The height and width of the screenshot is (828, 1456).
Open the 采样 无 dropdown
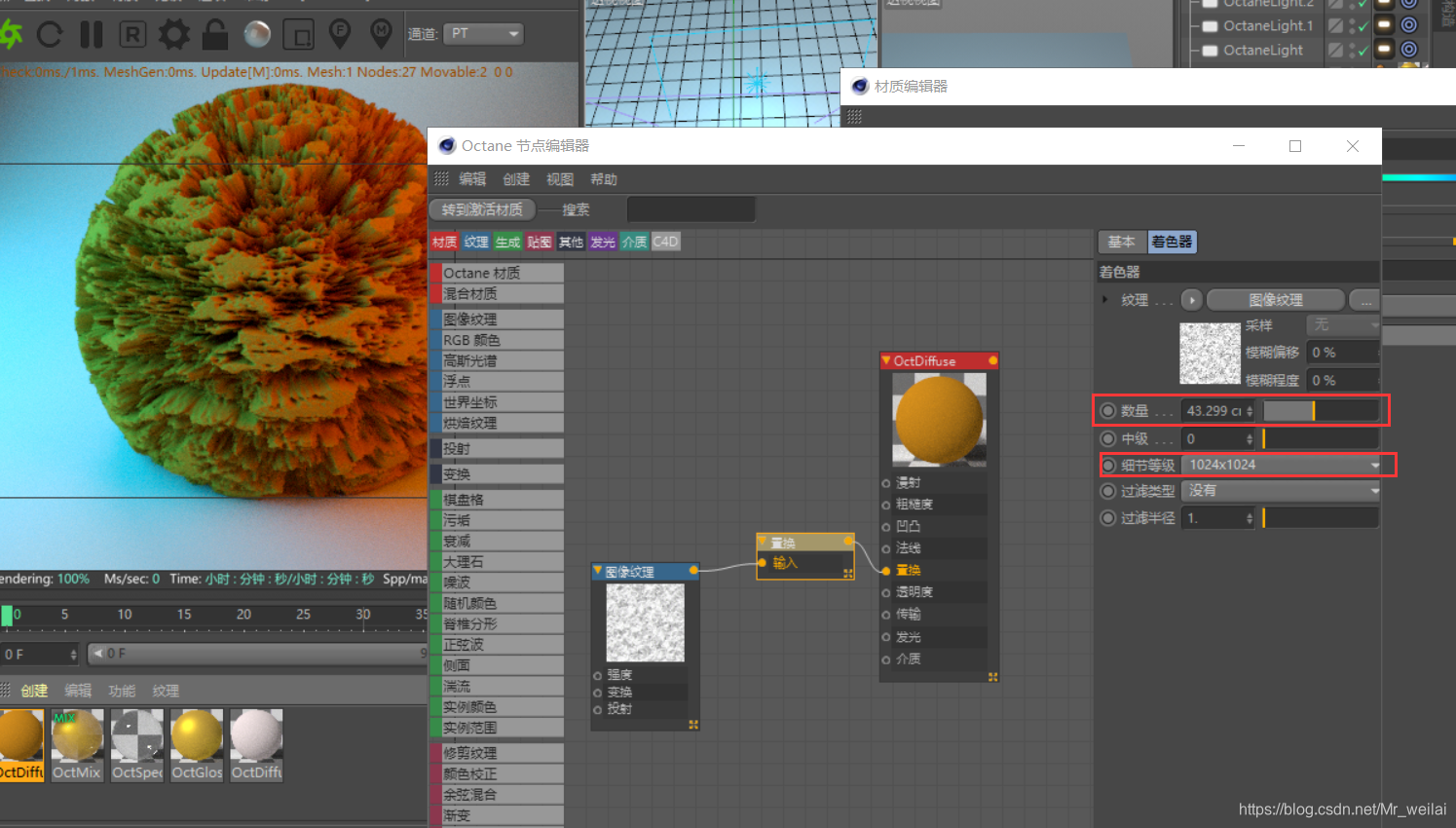click(x=1343, y=324)
